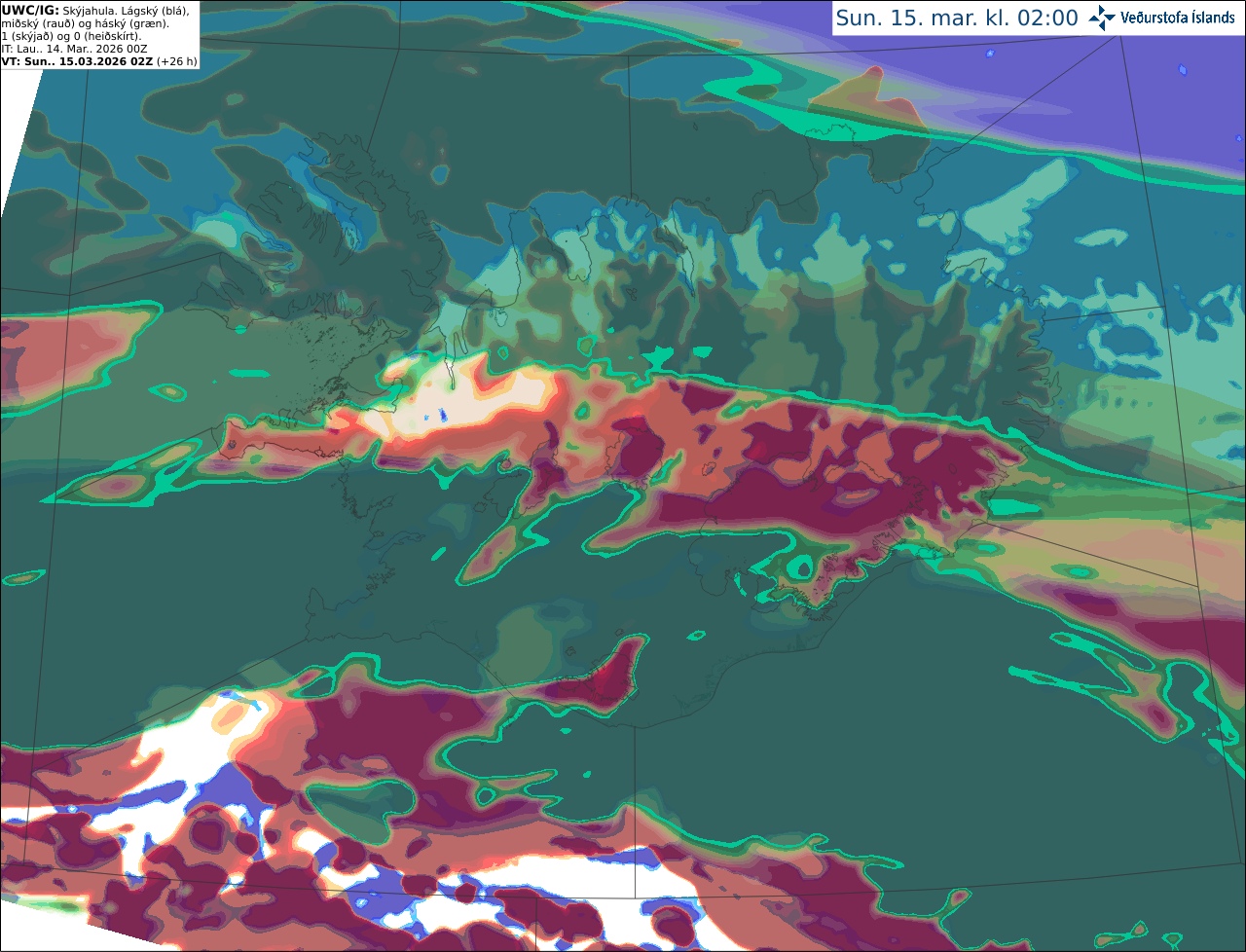
Task: Click the 'miðský (rauð) og háský (græn).' line
Action: pos(85,23)
